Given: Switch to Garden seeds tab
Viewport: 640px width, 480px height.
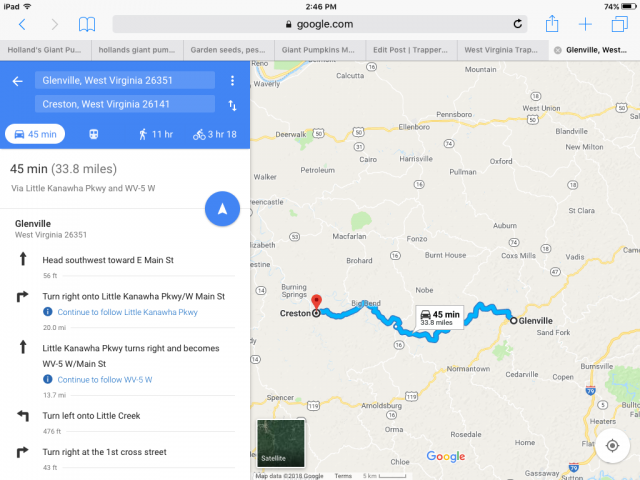Looking at the screenshot, I should [229, 50].
